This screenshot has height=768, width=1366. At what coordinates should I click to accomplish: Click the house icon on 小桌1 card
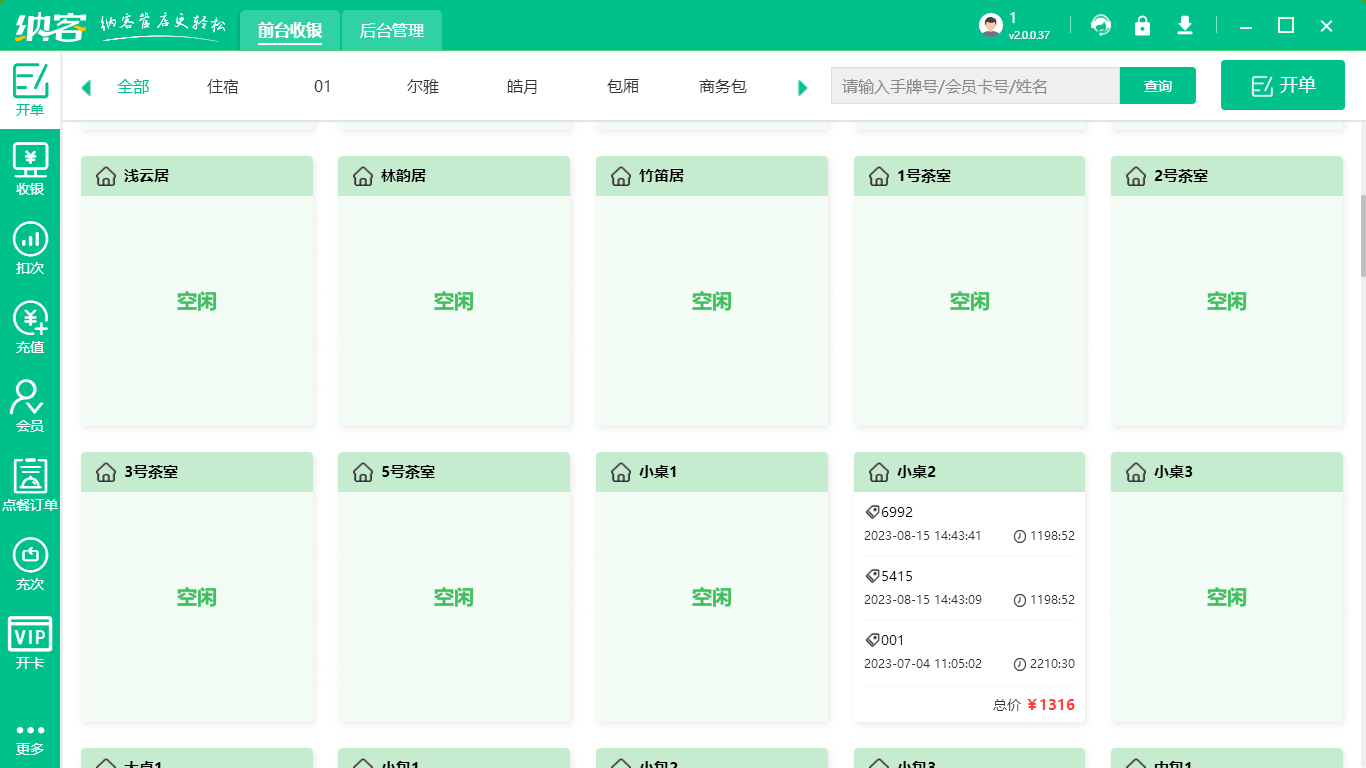click(621, 472)
